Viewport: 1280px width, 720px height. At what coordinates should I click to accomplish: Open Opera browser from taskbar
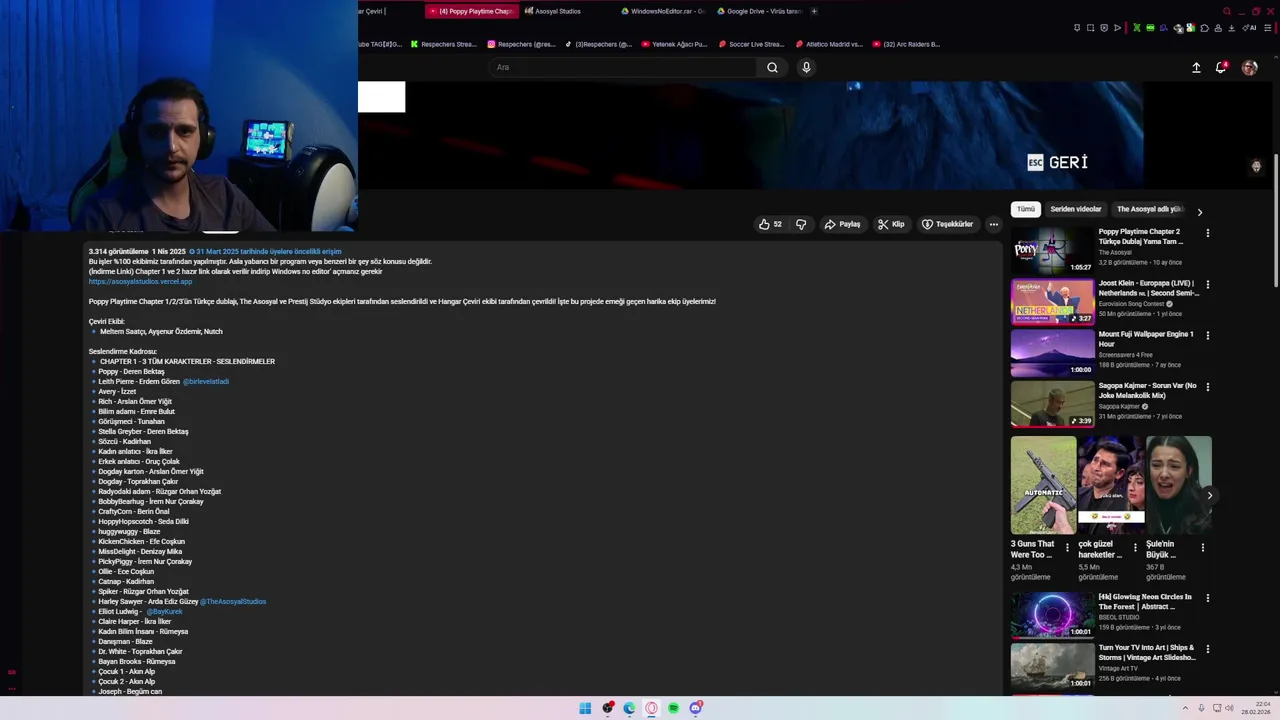(651, 708)
